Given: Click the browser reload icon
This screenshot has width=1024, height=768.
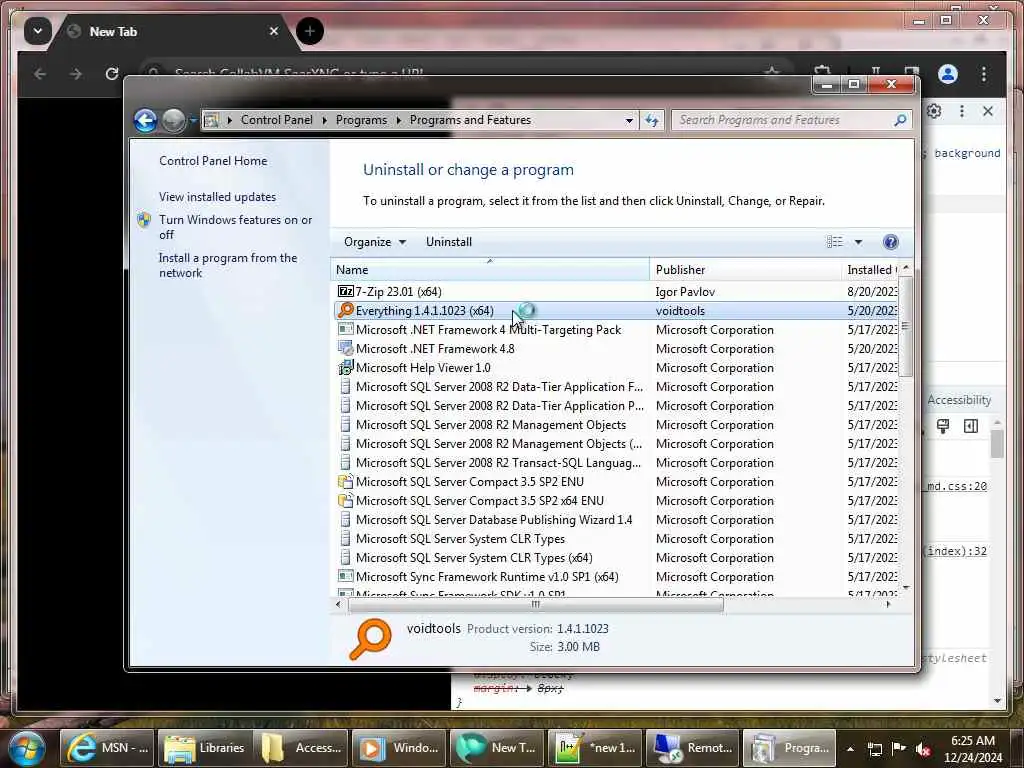Looking at the screenshot, I should pos(112,74).
